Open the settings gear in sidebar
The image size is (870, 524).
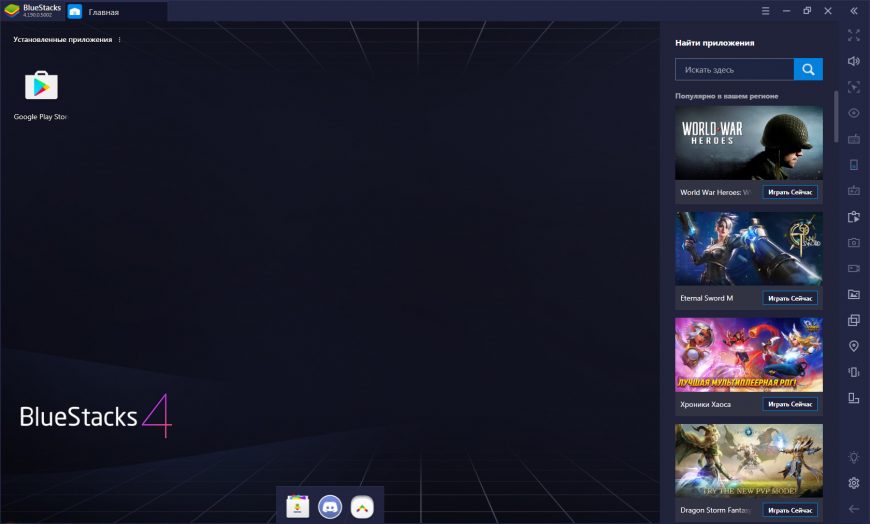[x=854, y=483]
